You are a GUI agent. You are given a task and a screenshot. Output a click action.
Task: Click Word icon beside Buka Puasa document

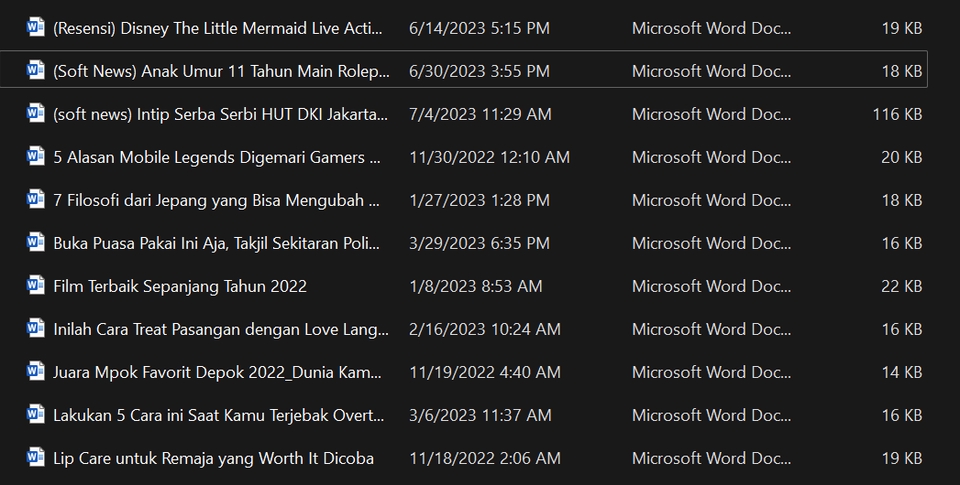pyautogui.click(x=36, y=242)
